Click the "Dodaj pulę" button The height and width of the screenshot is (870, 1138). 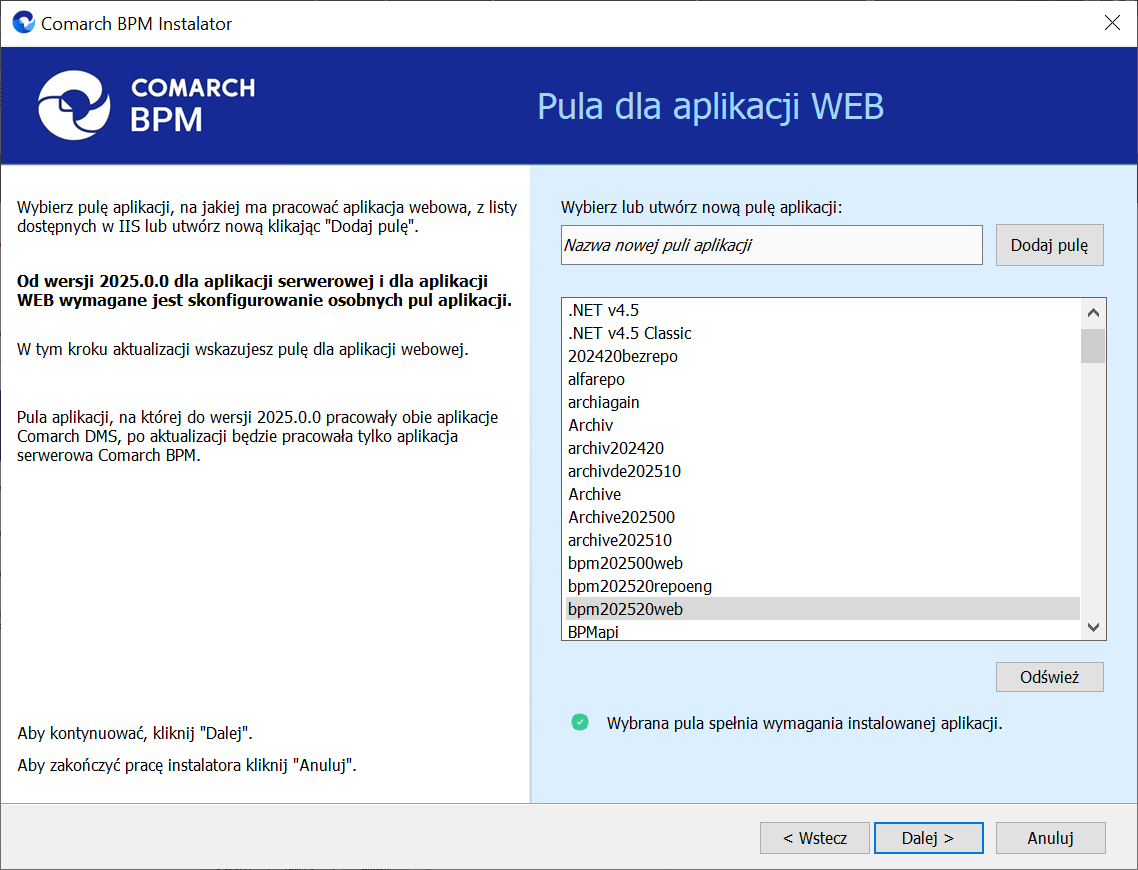coord(1049,245)
